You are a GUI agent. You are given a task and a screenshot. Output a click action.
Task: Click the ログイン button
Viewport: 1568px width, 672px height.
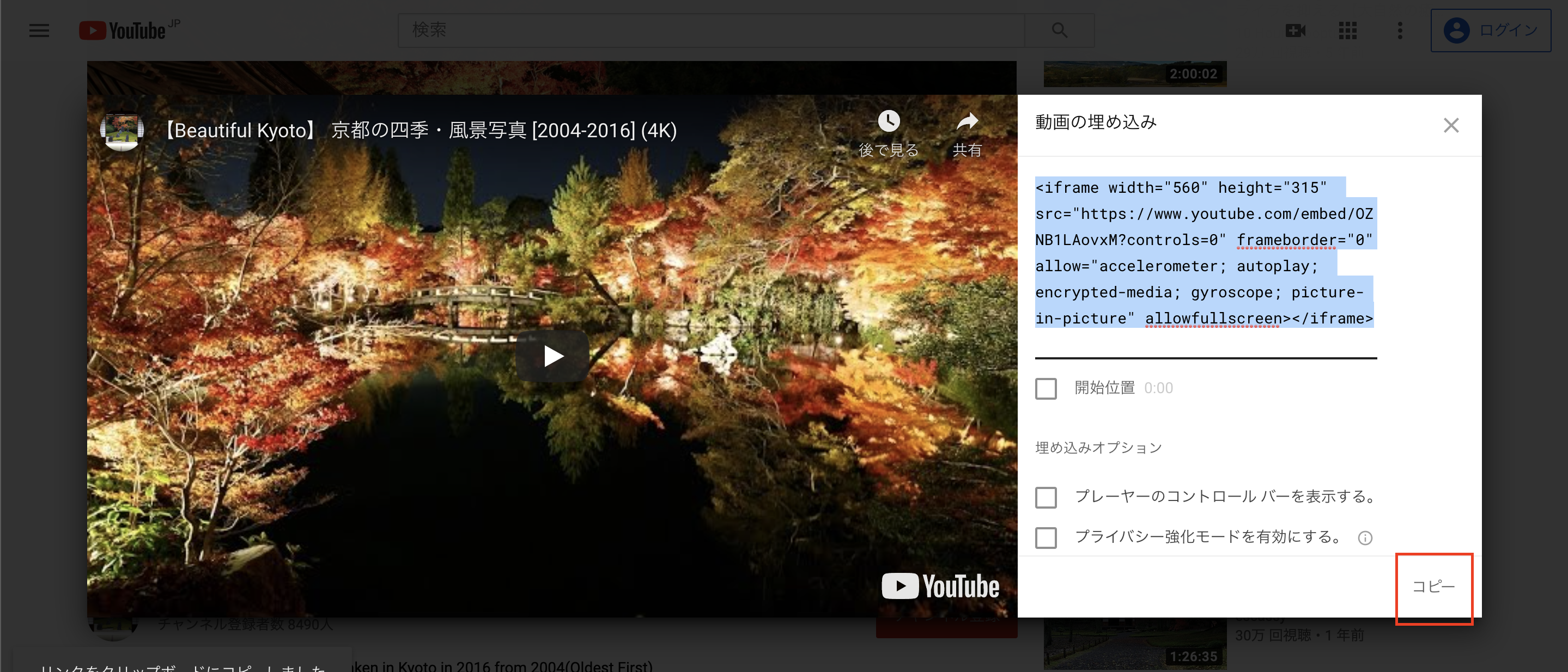point(1490,29)
